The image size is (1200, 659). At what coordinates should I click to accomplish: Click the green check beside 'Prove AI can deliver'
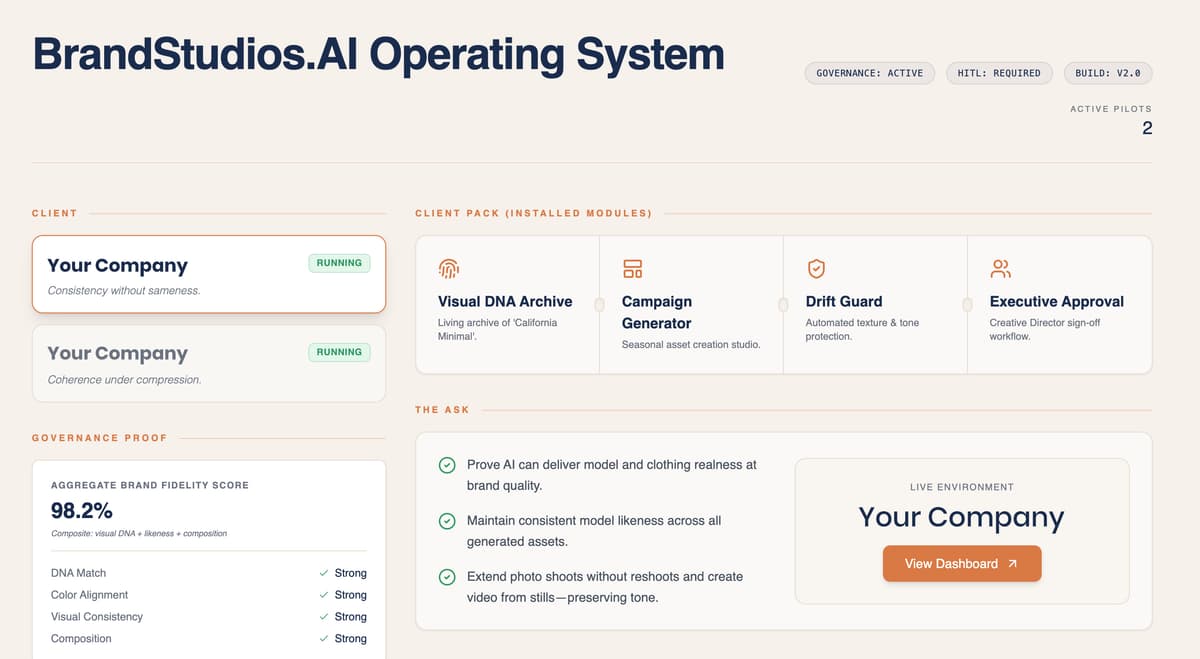(x=446, y=465)
